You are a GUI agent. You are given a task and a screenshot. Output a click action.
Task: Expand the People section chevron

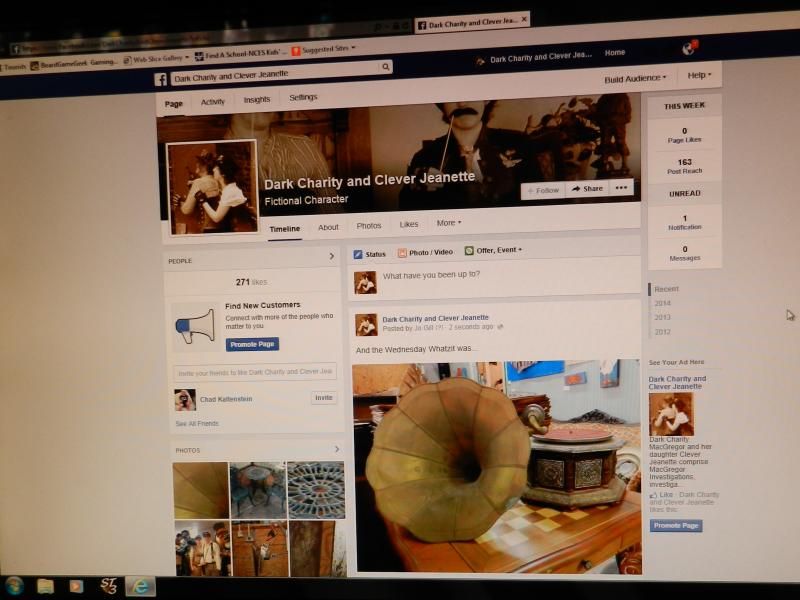(332, 256)
